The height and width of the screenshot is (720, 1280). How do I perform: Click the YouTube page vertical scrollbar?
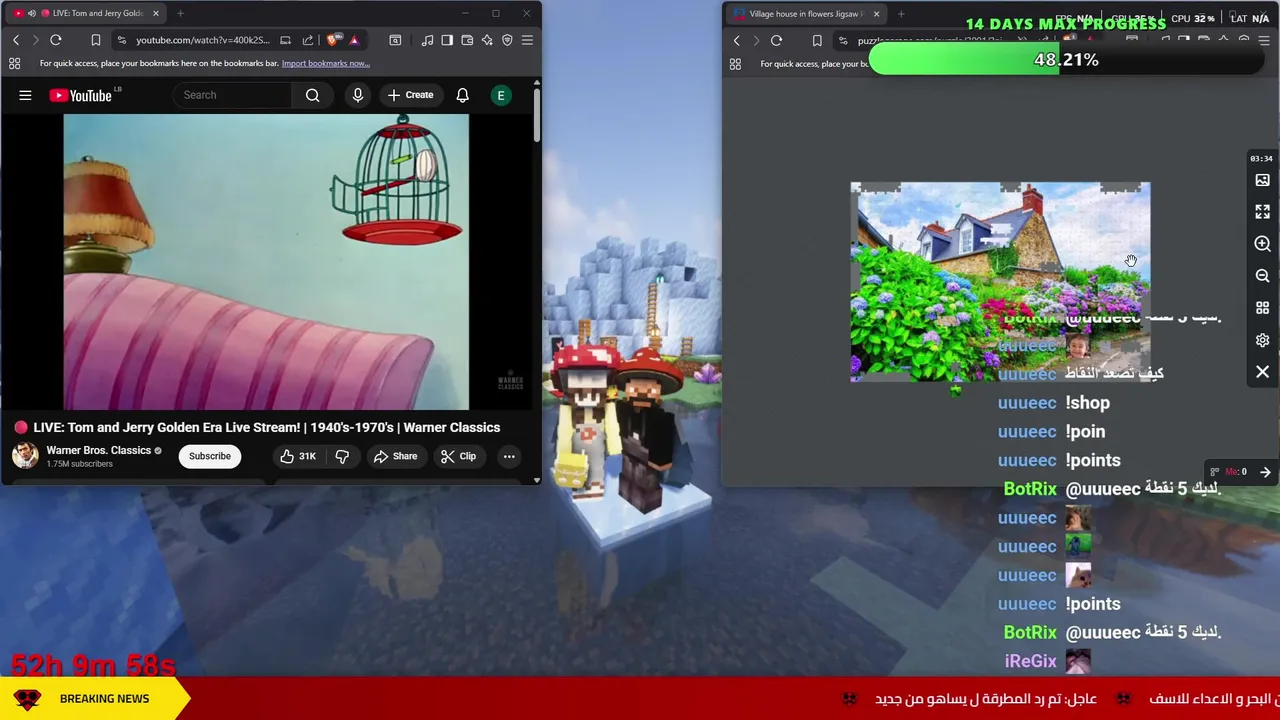click(x=536, y=115)
